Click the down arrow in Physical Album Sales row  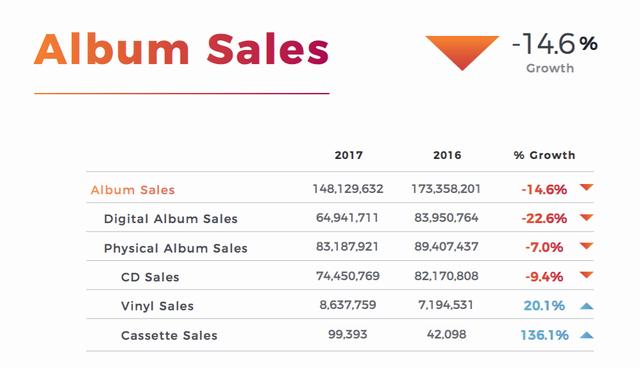[x=586, y=246]
